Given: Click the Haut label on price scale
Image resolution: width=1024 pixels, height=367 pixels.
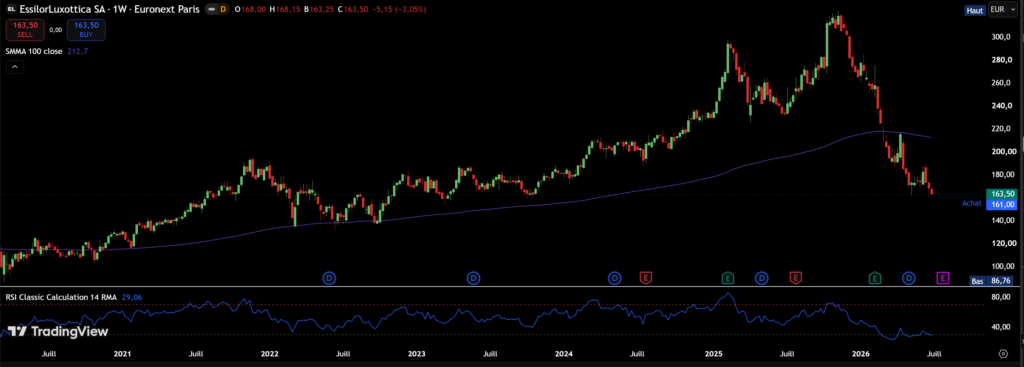Looking at the screenshot, I should [x=975, y=10].
